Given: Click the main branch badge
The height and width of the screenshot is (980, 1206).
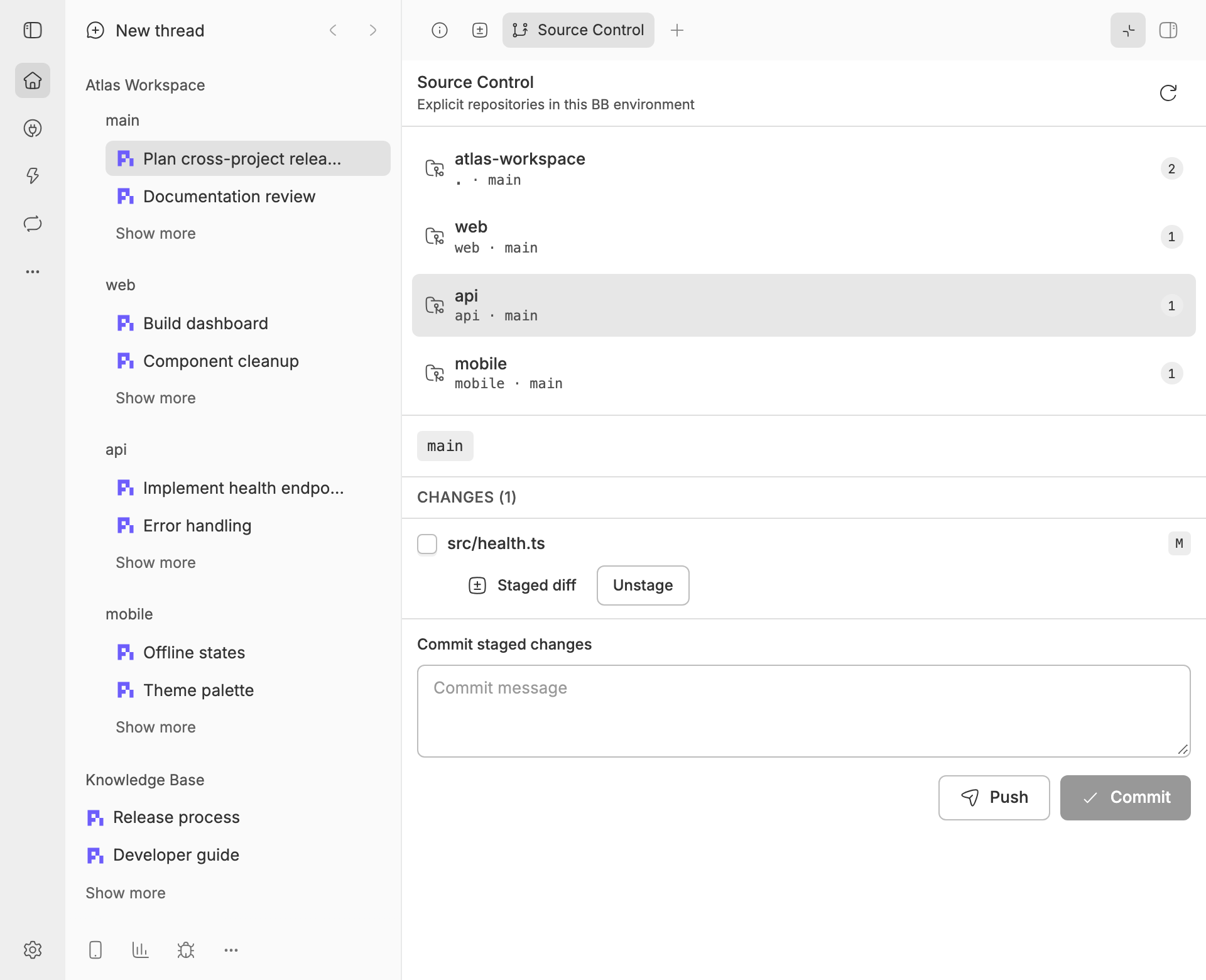Looking at the screenshot, I should point(445,446).
